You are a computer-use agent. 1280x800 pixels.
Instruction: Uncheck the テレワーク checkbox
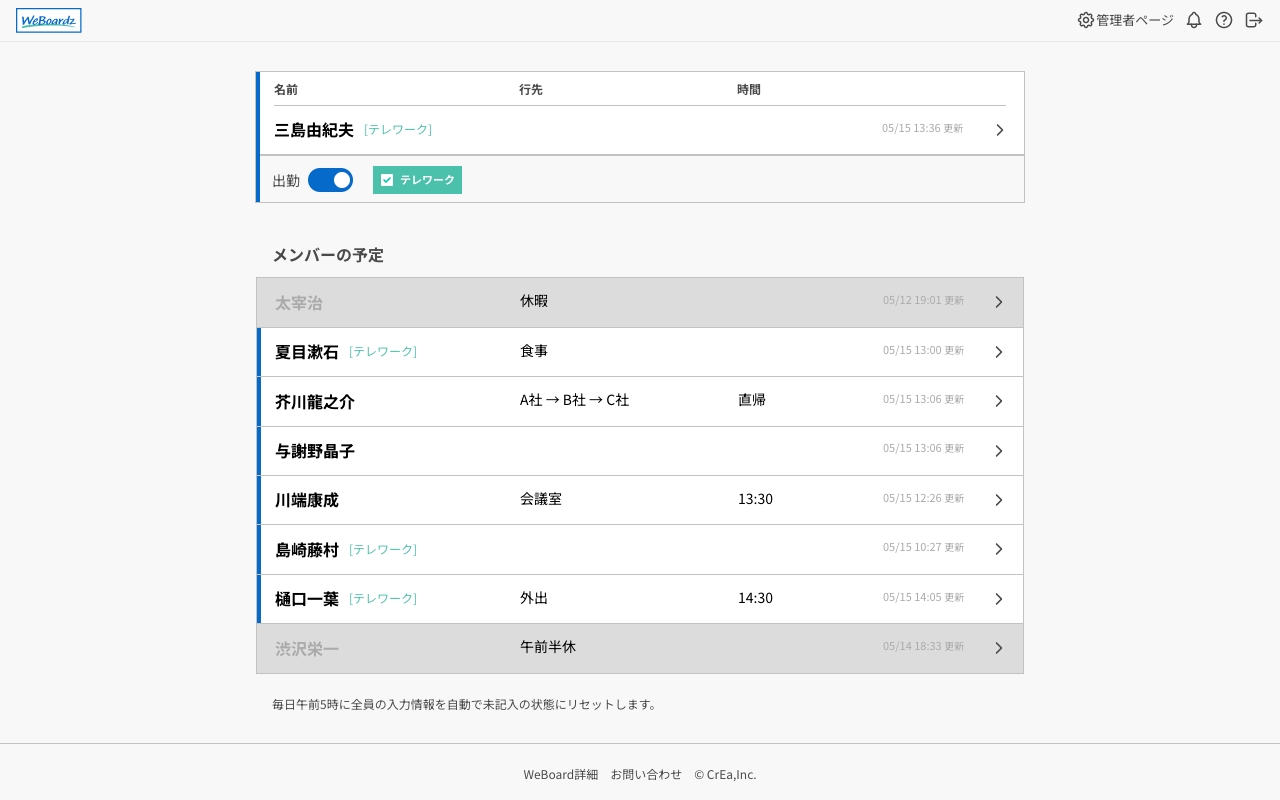click(x=387, y=180)
